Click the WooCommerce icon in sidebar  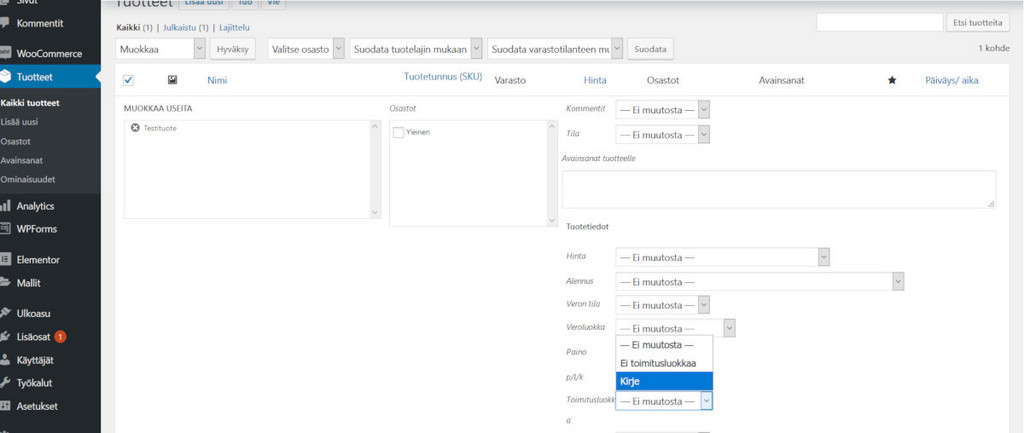[7, 53]
